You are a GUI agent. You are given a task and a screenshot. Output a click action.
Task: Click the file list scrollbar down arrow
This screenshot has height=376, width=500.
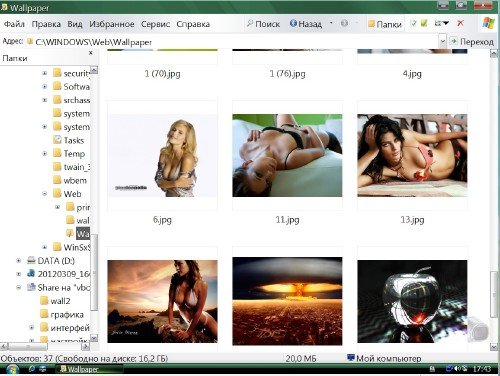(494, 347)
